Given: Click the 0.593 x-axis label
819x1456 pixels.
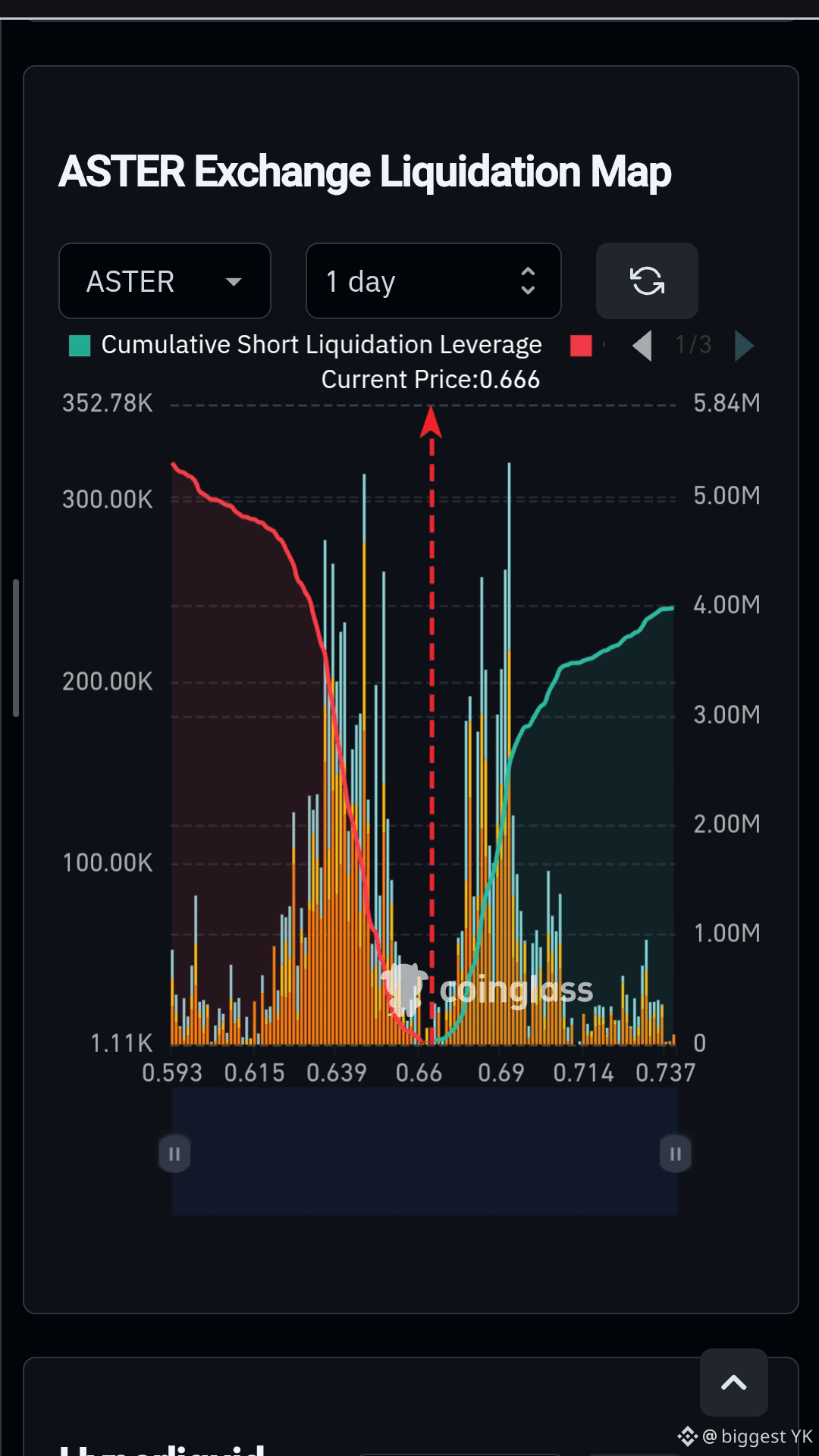Looking at the screenshot, I should point(172,1072).
